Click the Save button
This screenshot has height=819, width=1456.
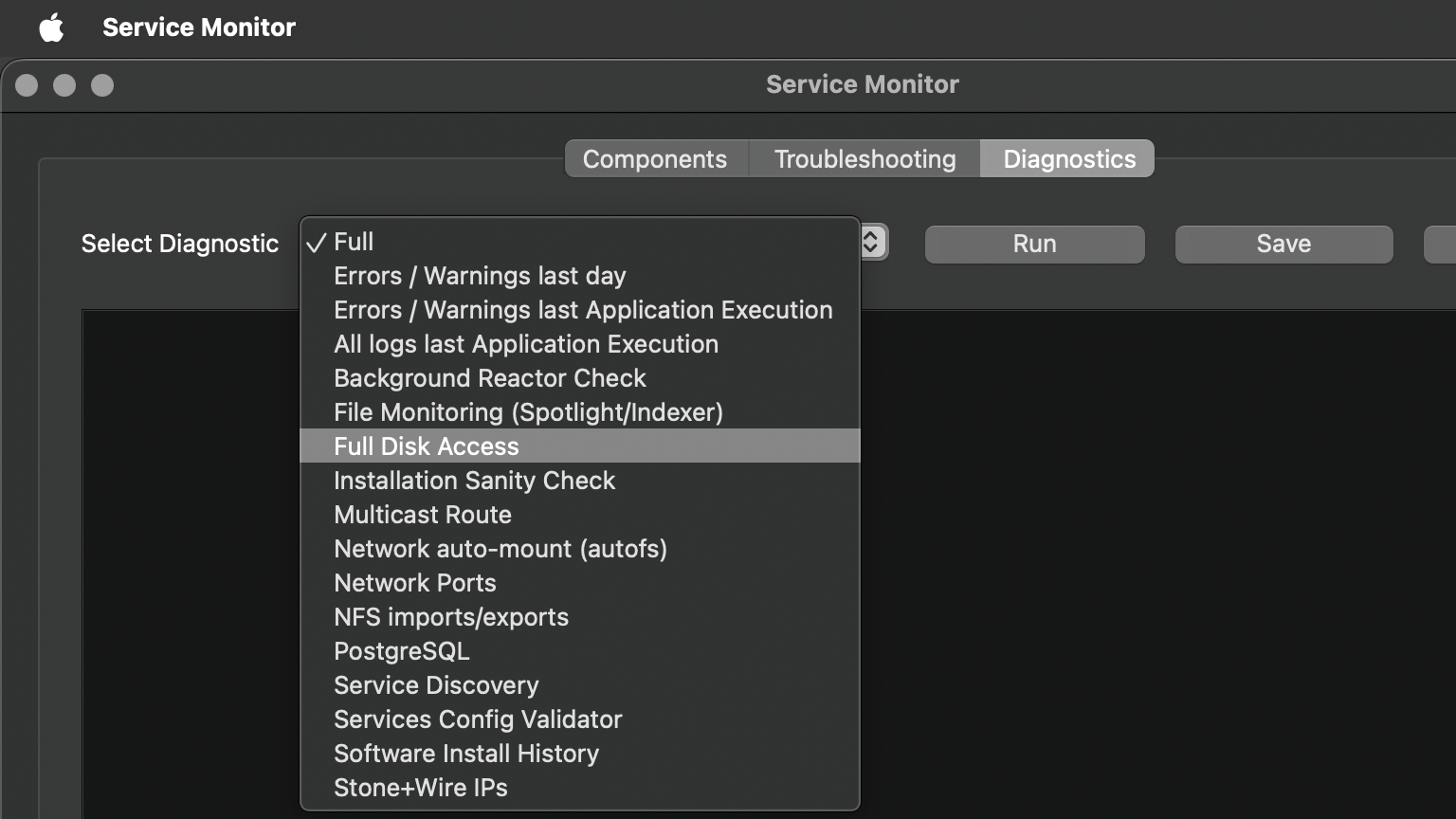click(1283, 244)
